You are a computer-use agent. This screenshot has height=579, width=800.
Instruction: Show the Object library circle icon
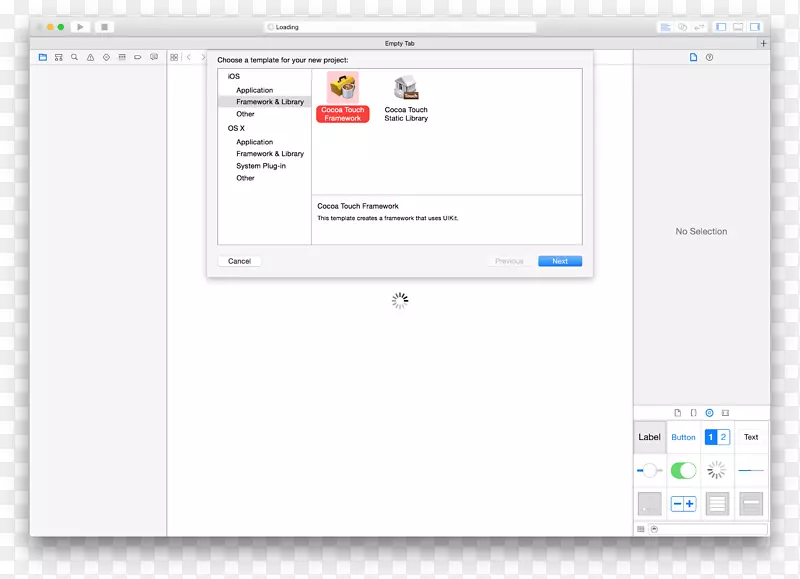(x=709, y=412)
